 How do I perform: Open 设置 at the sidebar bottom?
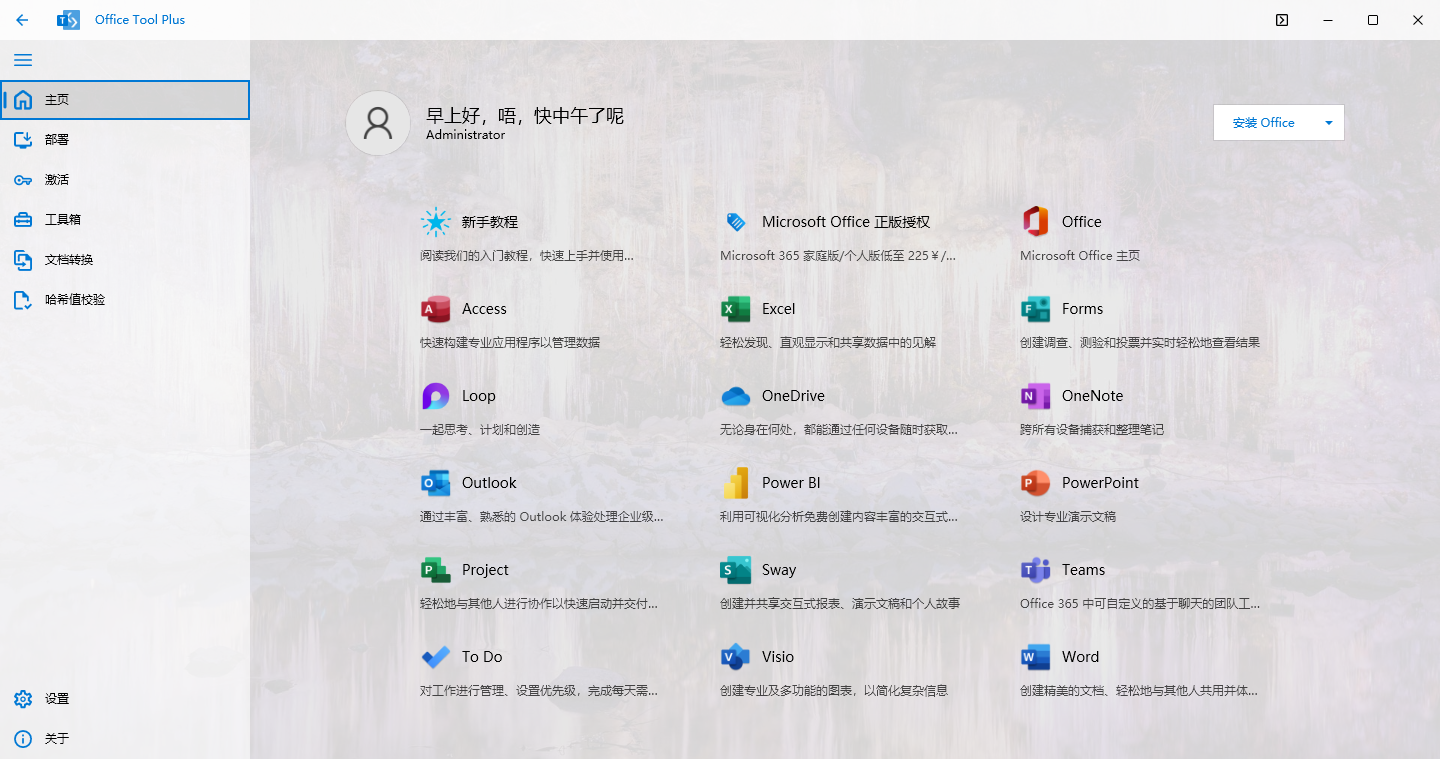(57, 699)
